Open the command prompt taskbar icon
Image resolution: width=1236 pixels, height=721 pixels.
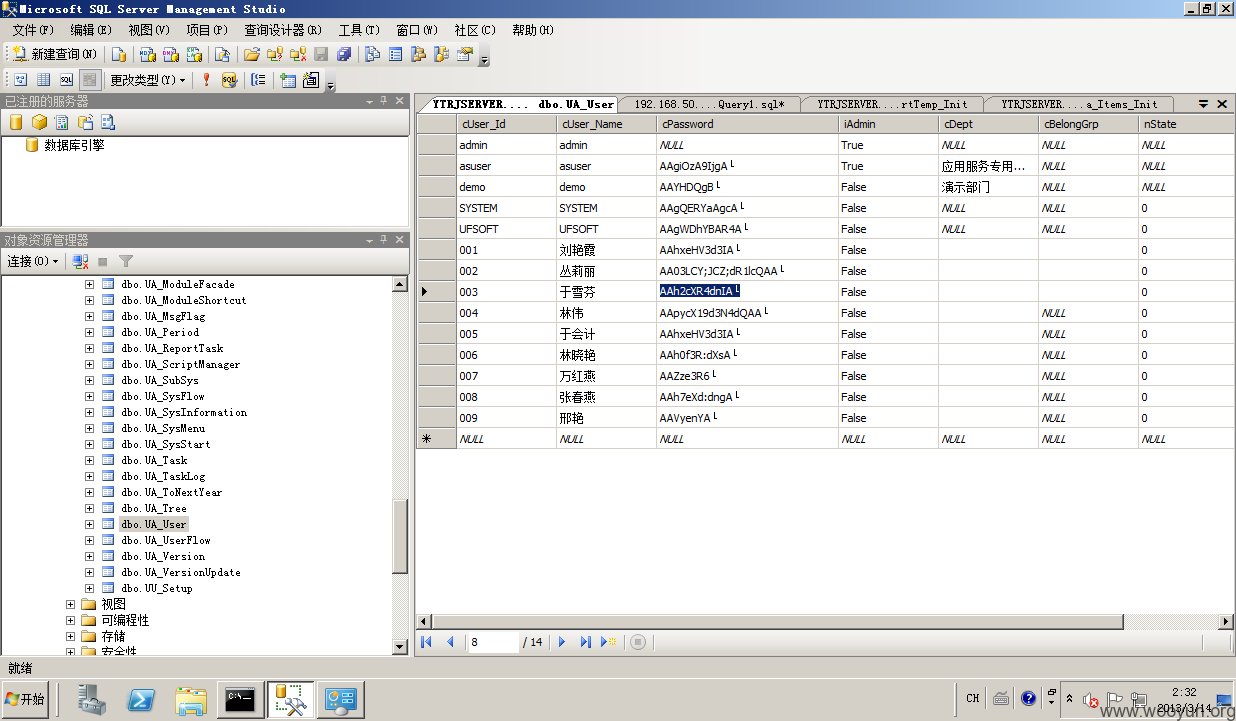point(242,700)
